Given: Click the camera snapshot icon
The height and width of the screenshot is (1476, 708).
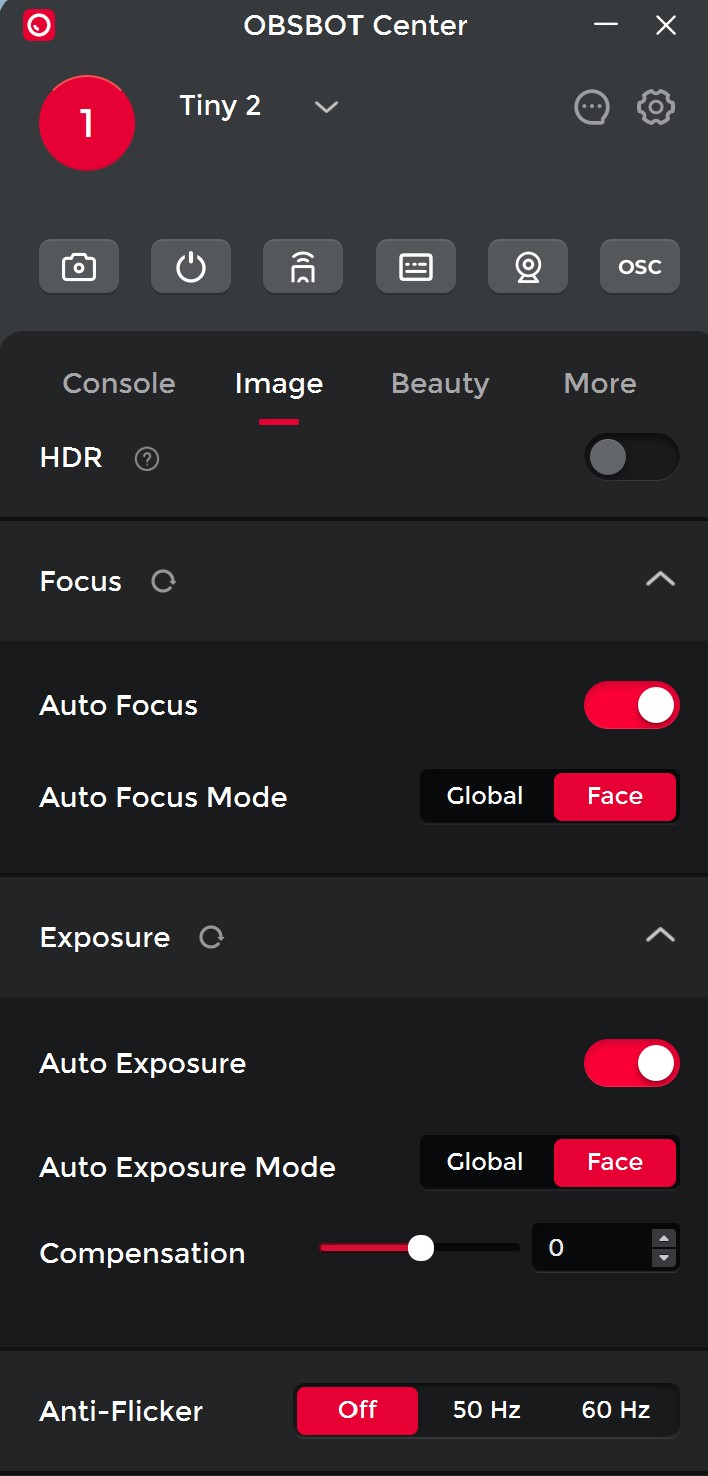Looking at the screenshot, I should click(x=79, y=267).
